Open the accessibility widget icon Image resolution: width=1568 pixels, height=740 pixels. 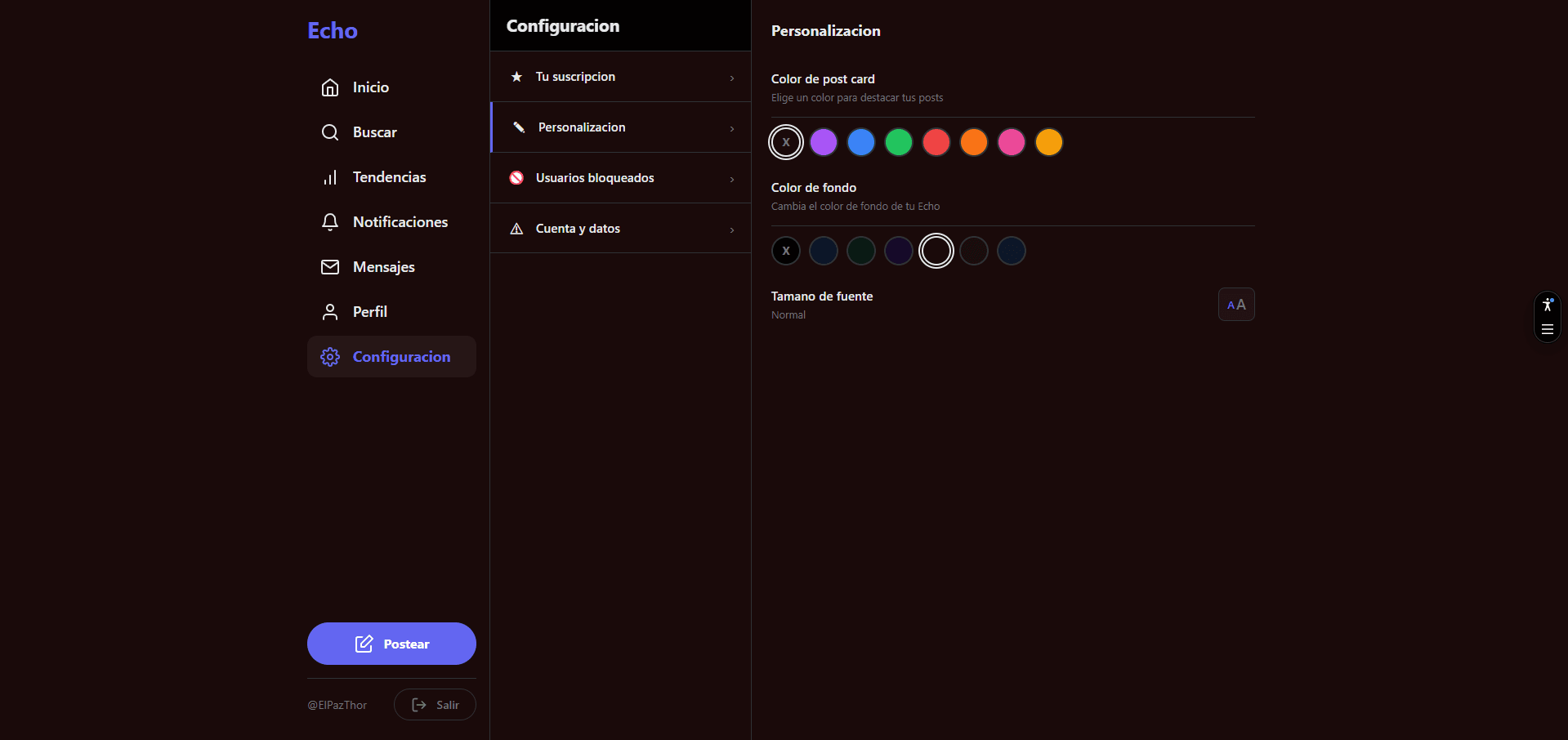[x=1547, y=305]
